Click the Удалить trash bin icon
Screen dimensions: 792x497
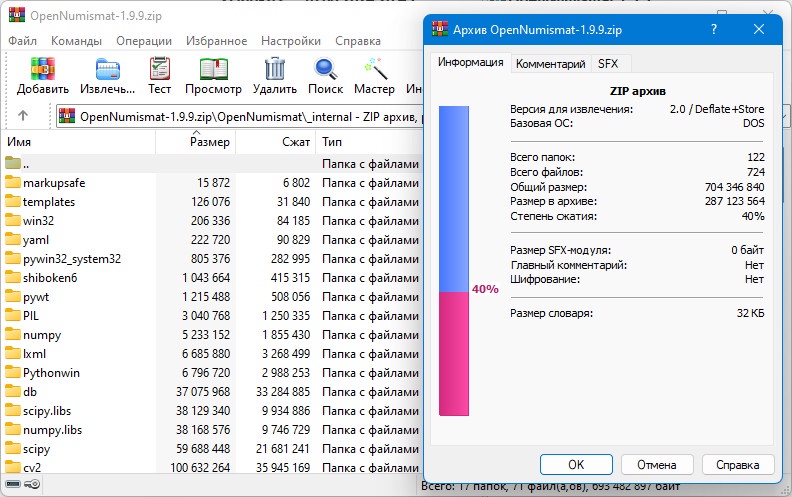point(275,69)
